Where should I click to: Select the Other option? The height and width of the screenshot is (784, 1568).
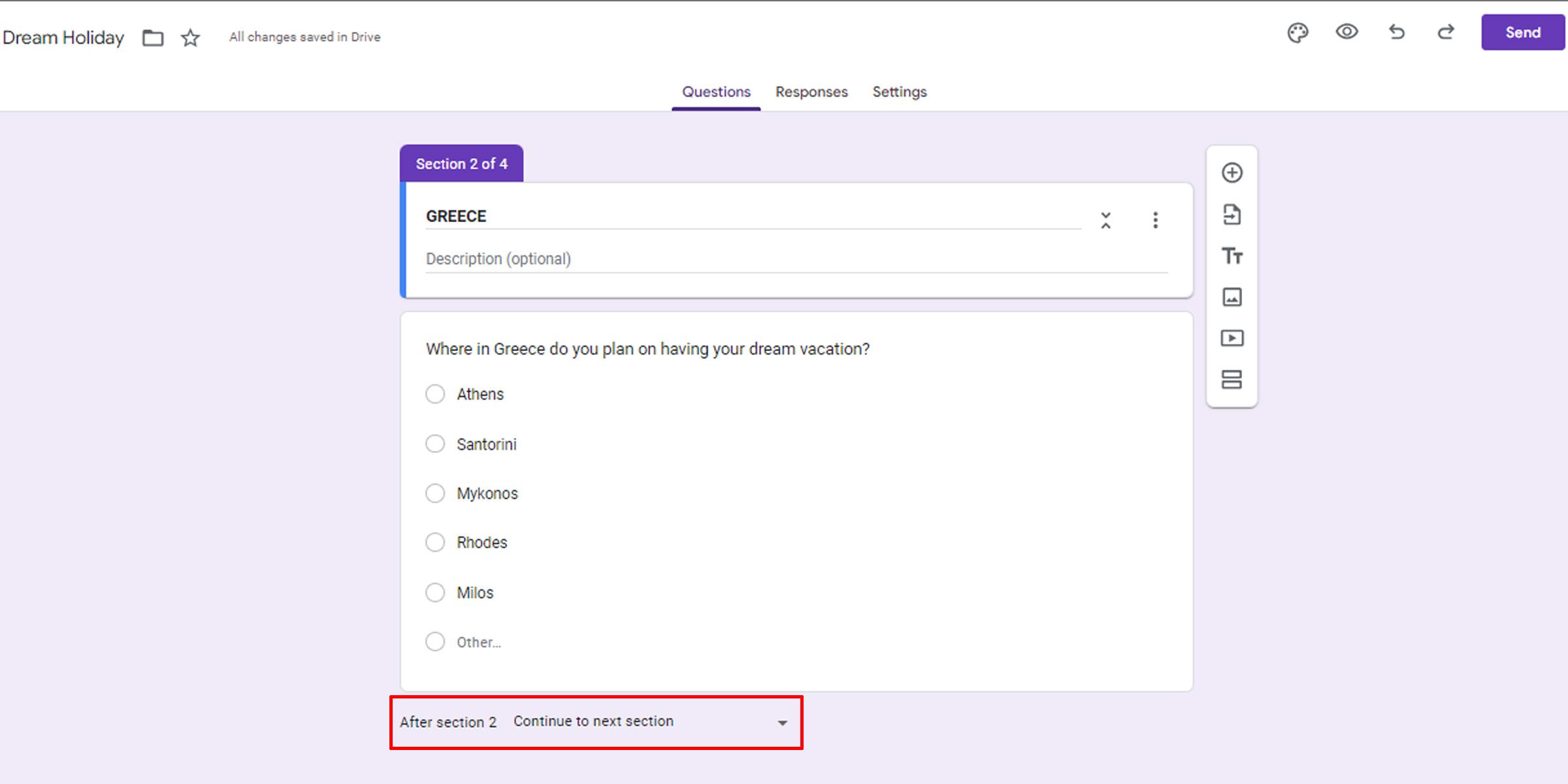point(435,642)
